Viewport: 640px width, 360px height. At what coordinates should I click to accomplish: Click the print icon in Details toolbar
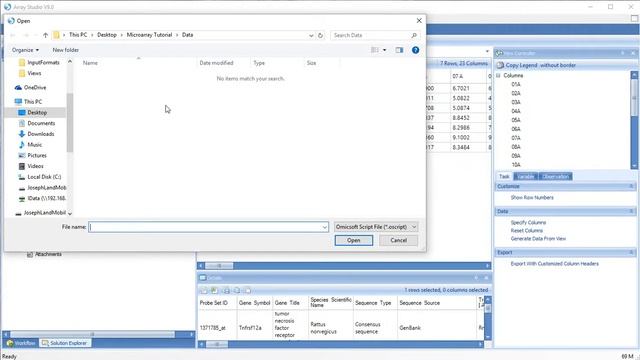(226, 290)
